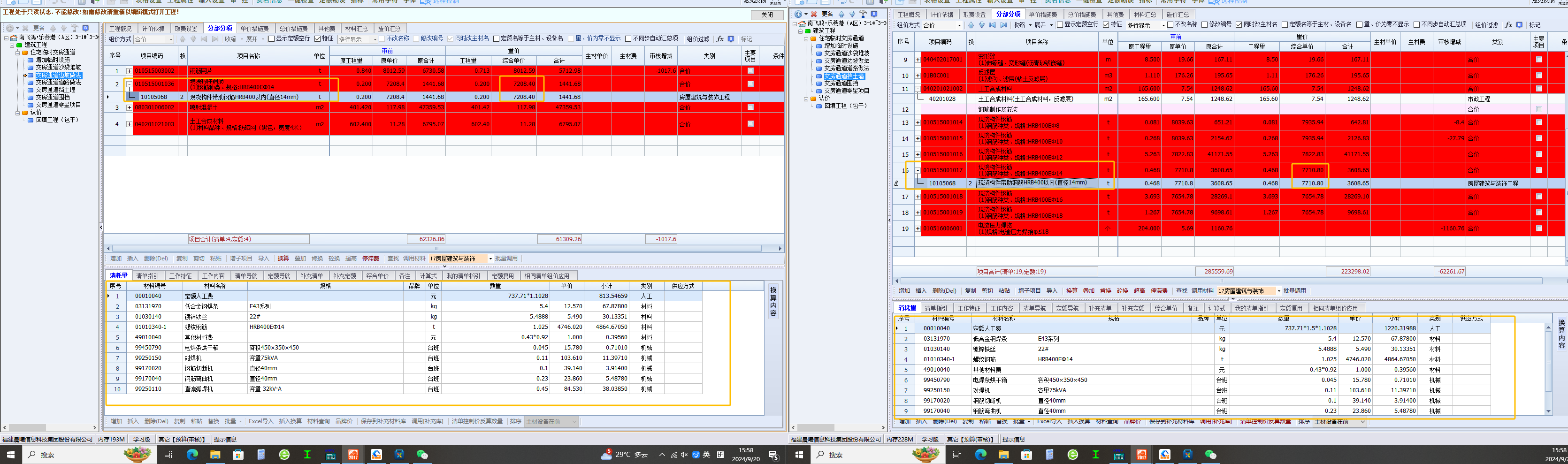The width and height of the screenshot is (1568, 464).
Task: Click 换算 button in left window middle toolbar
Action: pos(283,259)
